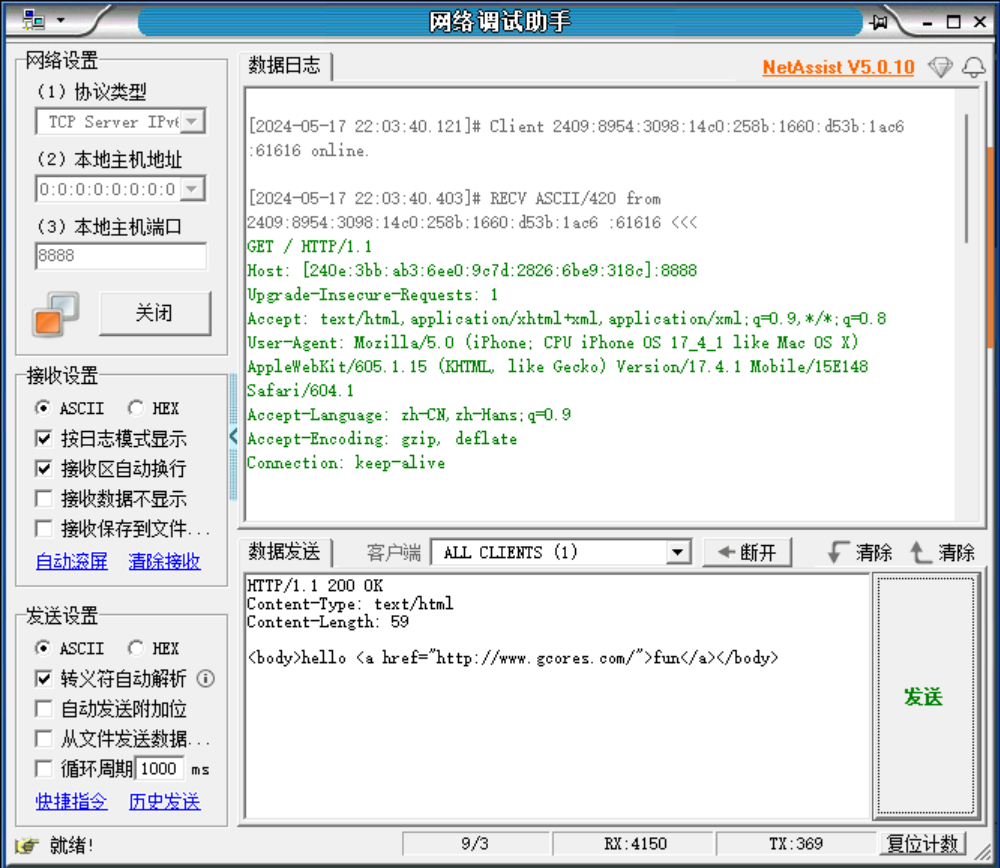
Task: Open the ALL CLIENTS dropdown
Action: click(679, 553)
